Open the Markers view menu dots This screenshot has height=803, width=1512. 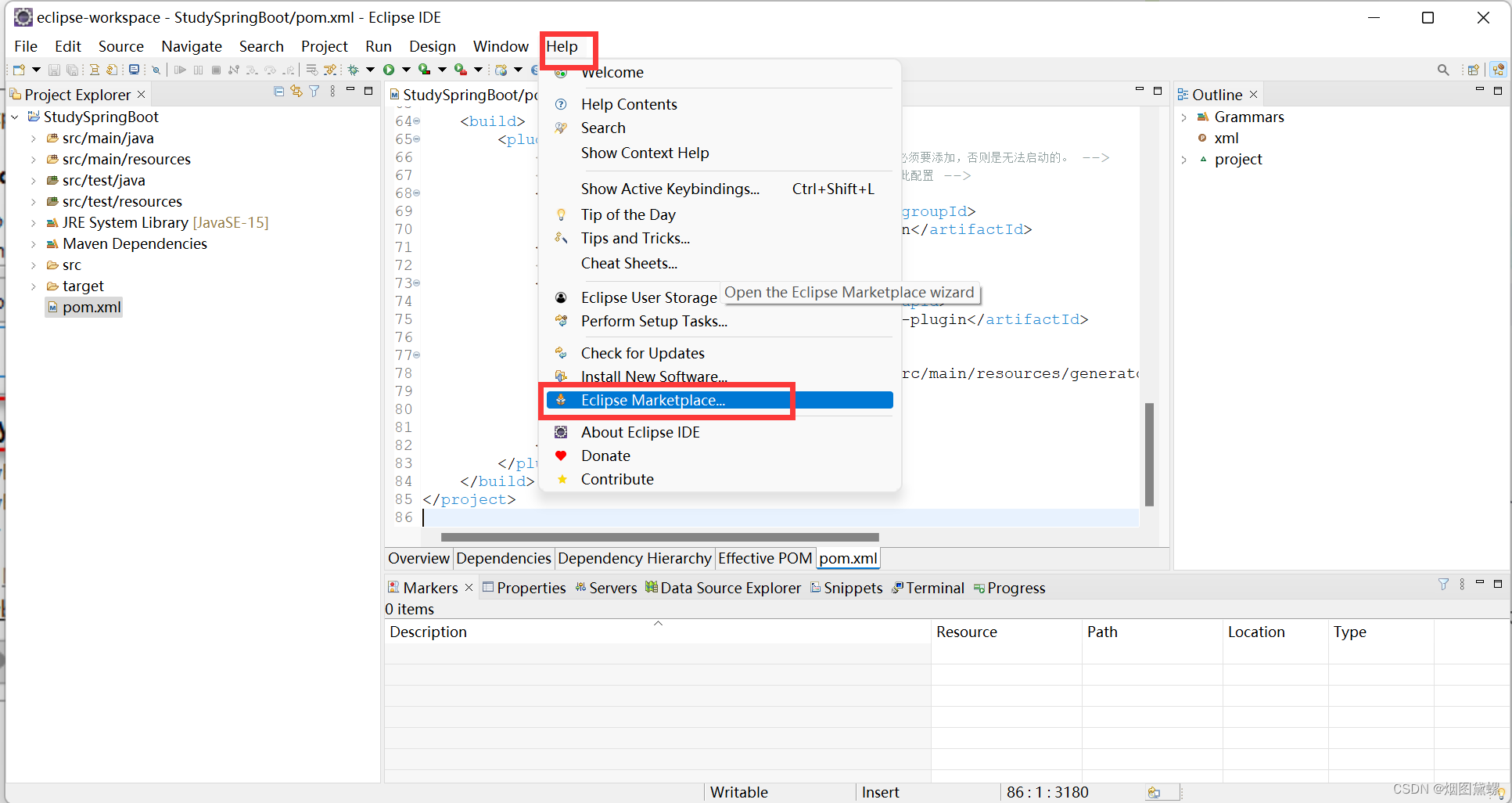point(1461,584)
